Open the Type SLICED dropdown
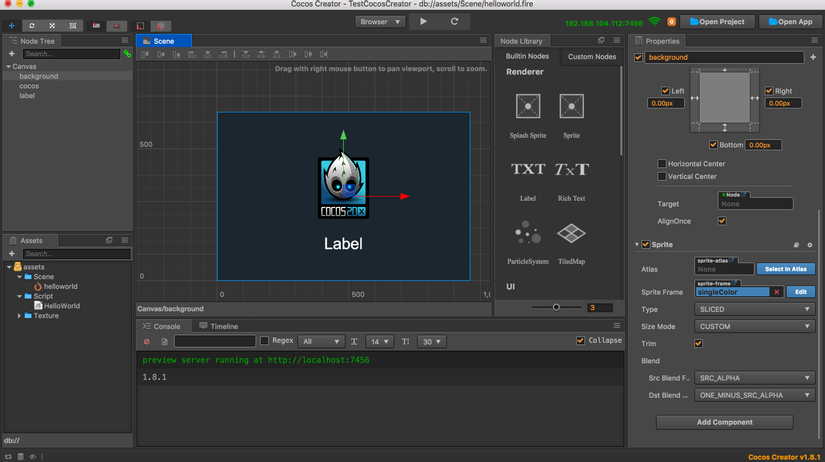The image size is (825, 462). (x=754, y=309)
